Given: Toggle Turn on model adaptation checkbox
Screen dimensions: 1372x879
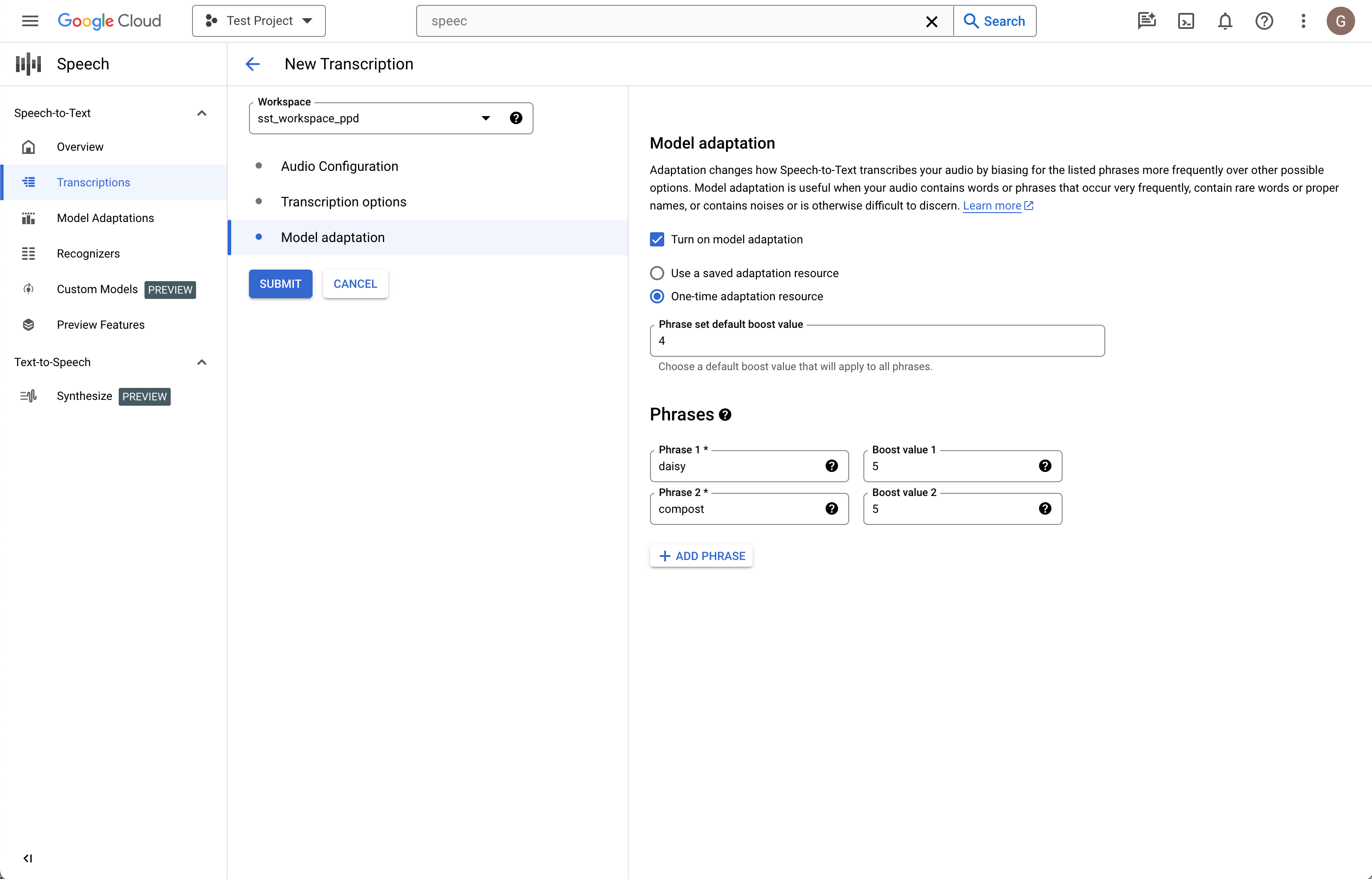Looking at the screenshot, I should click(x=657, y=239).
